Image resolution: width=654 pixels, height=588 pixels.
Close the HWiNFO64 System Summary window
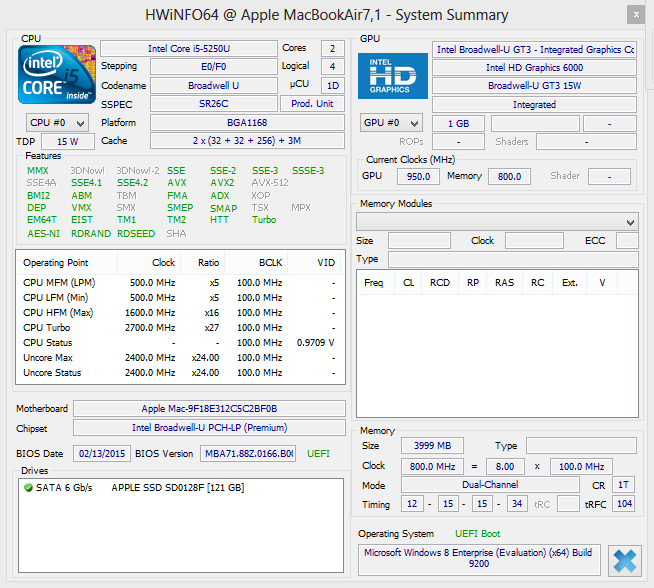[x=634, y=15]
